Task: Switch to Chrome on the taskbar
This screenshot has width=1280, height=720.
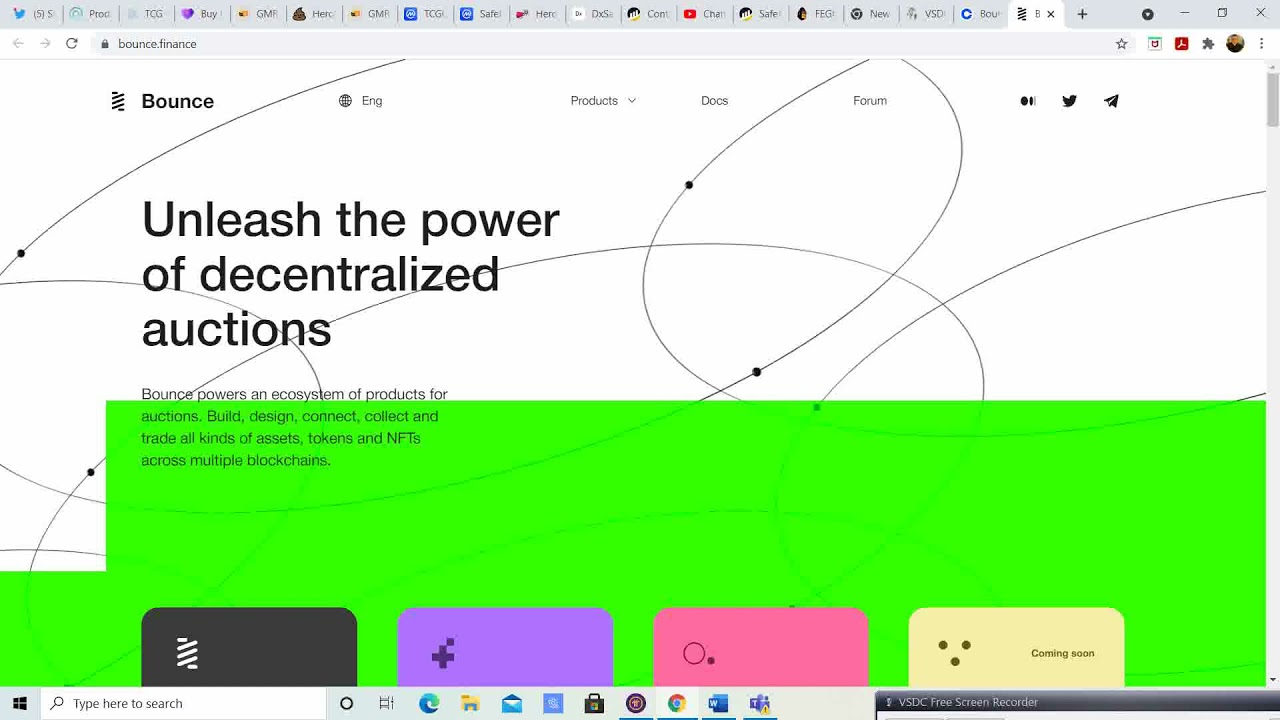Action: pos(677,703)
